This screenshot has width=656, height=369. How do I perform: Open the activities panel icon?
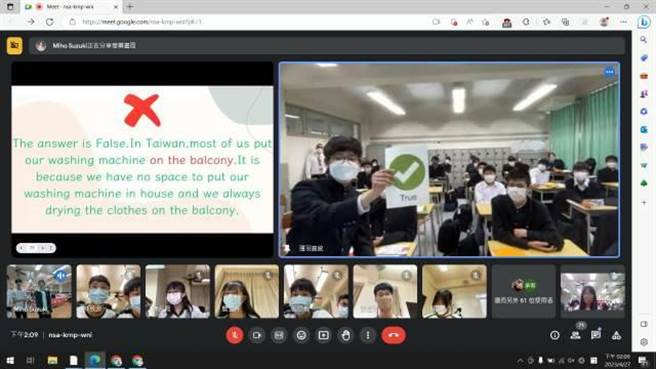click(616, 335)
